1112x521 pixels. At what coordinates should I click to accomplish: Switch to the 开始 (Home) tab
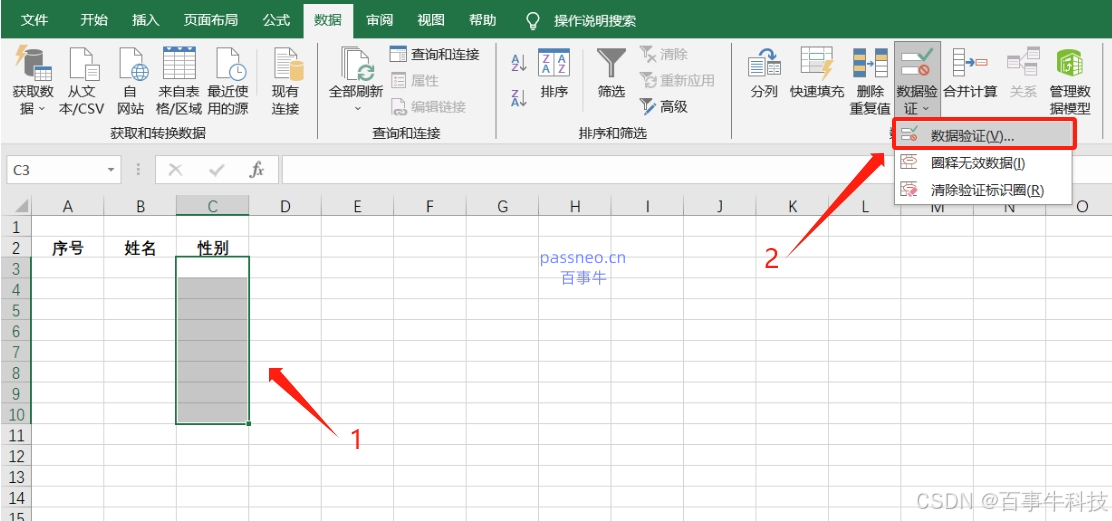[94, 20]
